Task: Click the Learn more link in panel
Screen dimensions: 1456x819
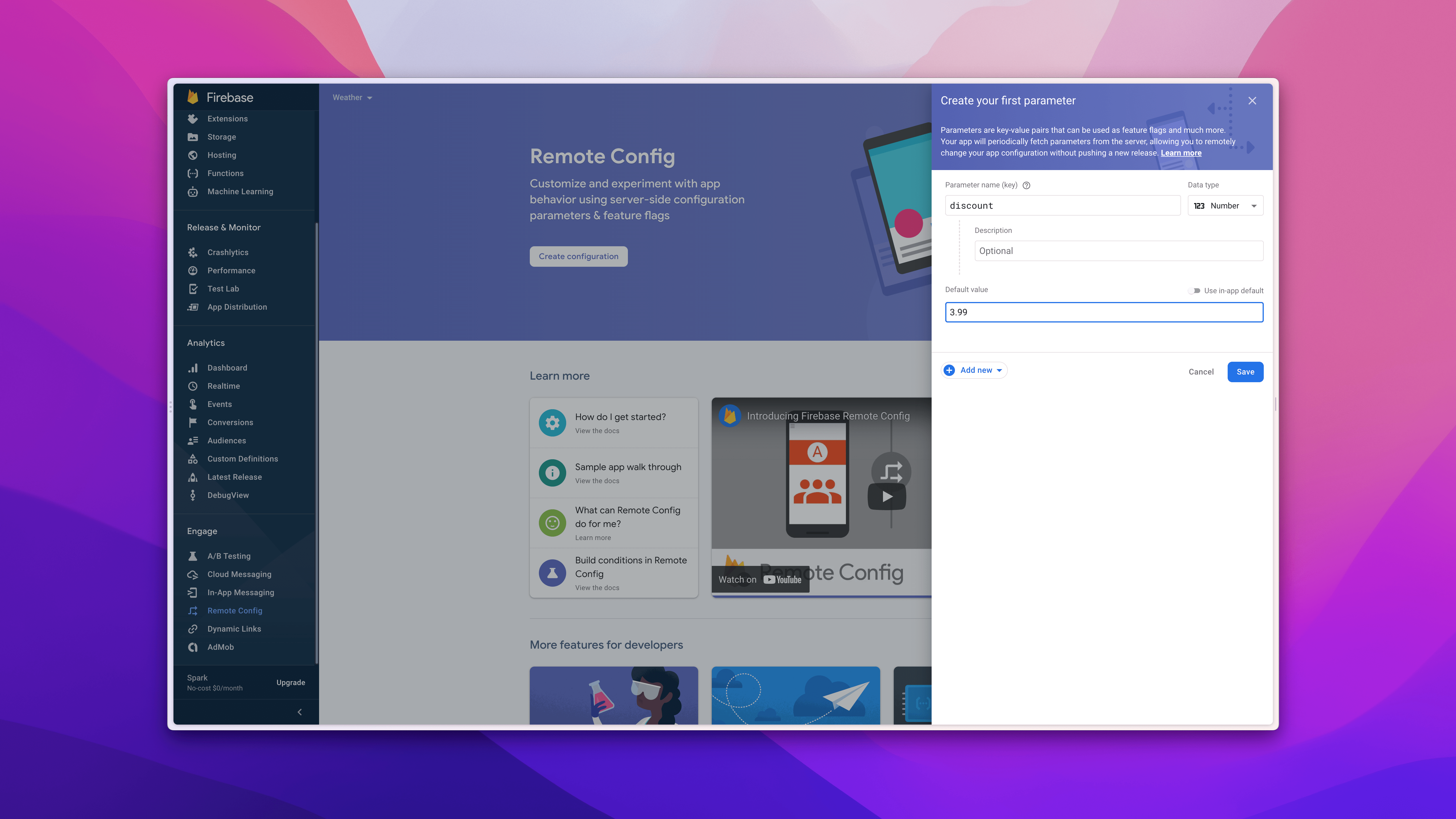Action: tap(1181, 153)
